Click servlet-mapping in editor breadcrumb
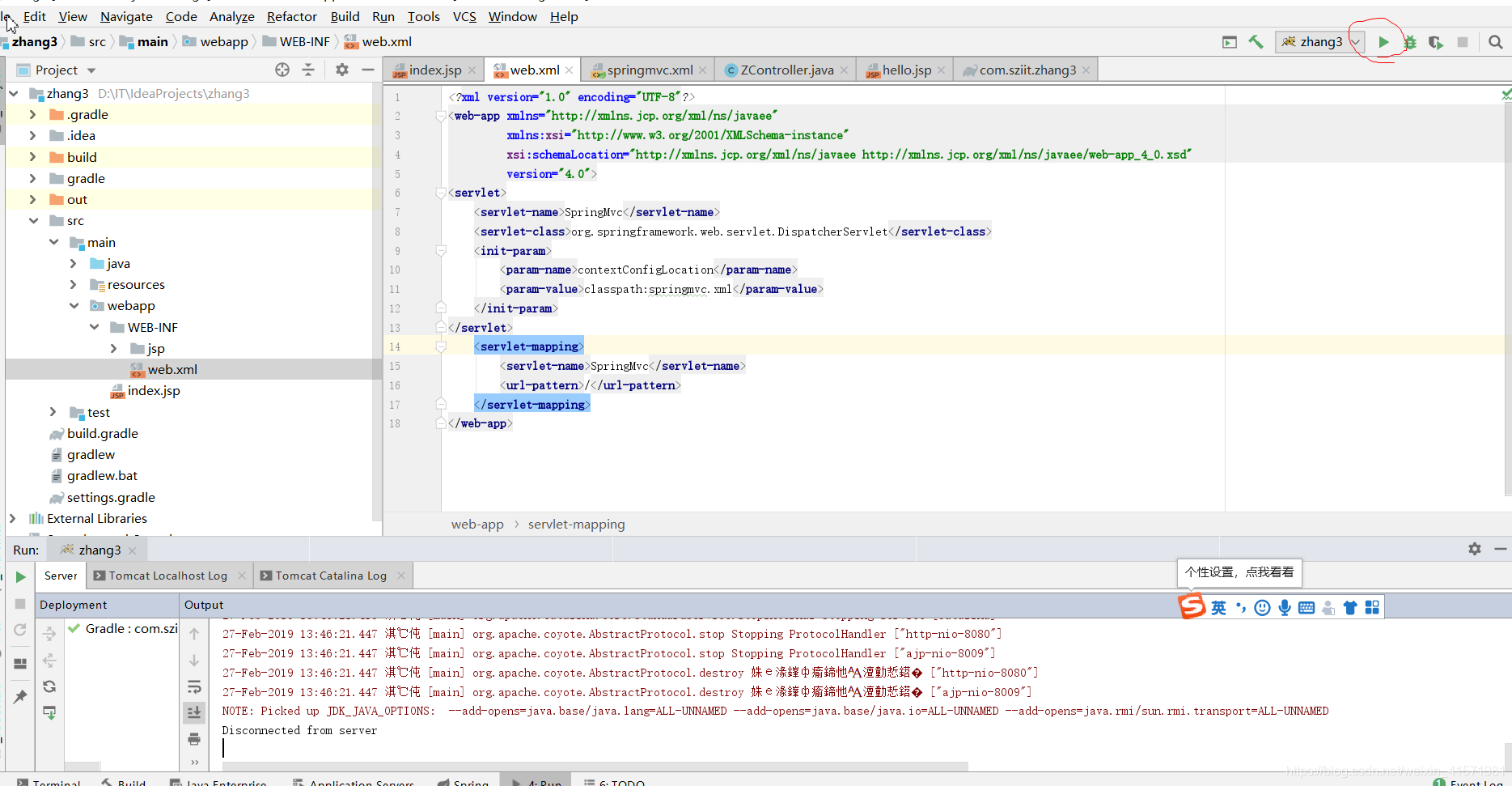 click(577, 525)
